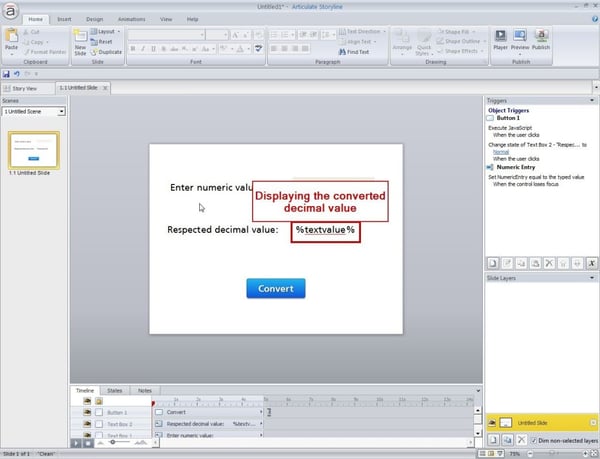Select the Execute JavaScript trigger
The width and height of the screenshot is (600, 459).
[510, 128]
